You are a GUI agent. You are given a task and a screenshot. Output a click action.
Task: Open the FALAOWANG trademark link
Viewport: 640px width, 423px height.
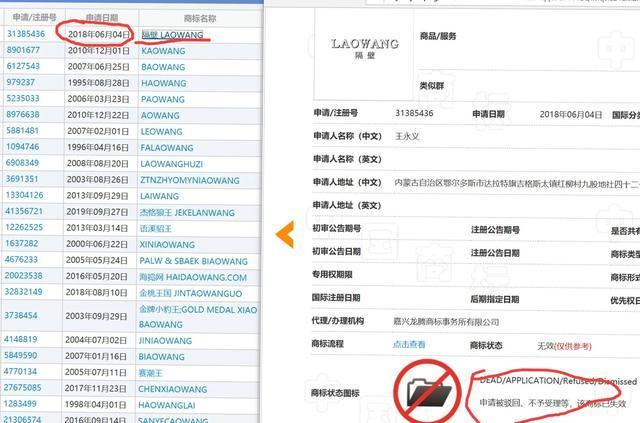pyautogui.click(x=167, y=148)
